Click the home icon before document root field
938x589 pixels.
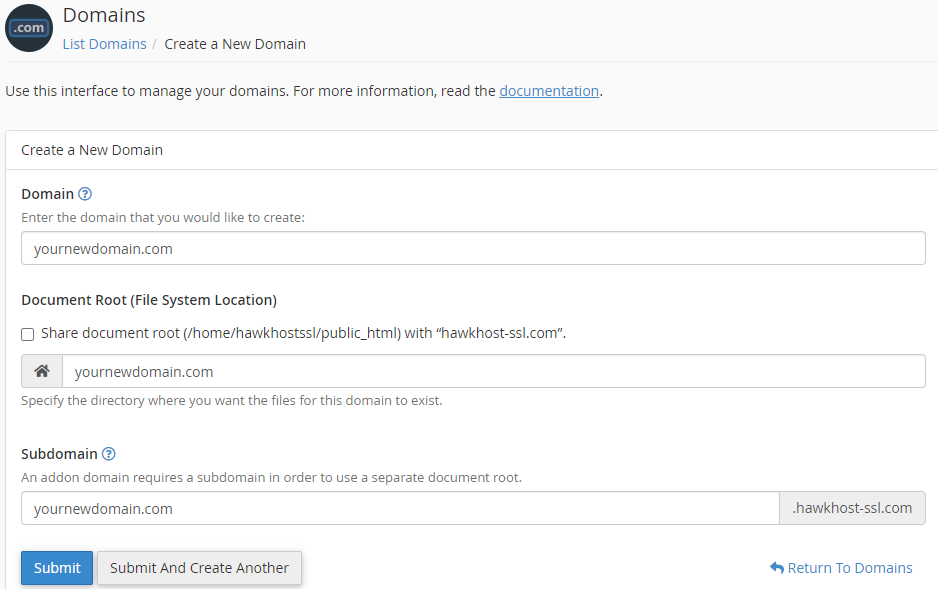point(42,372)
